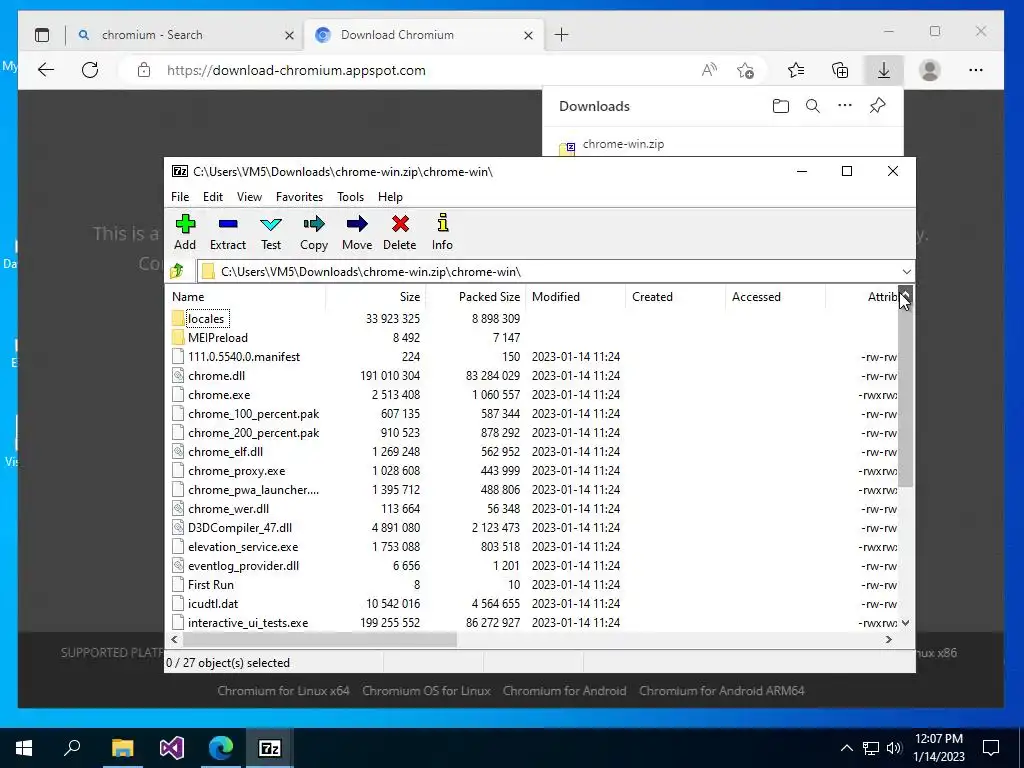1024x768 pixels.
Task: Toggle the Edge Downloads toolbar button
Action: click(x=884, y=70)
